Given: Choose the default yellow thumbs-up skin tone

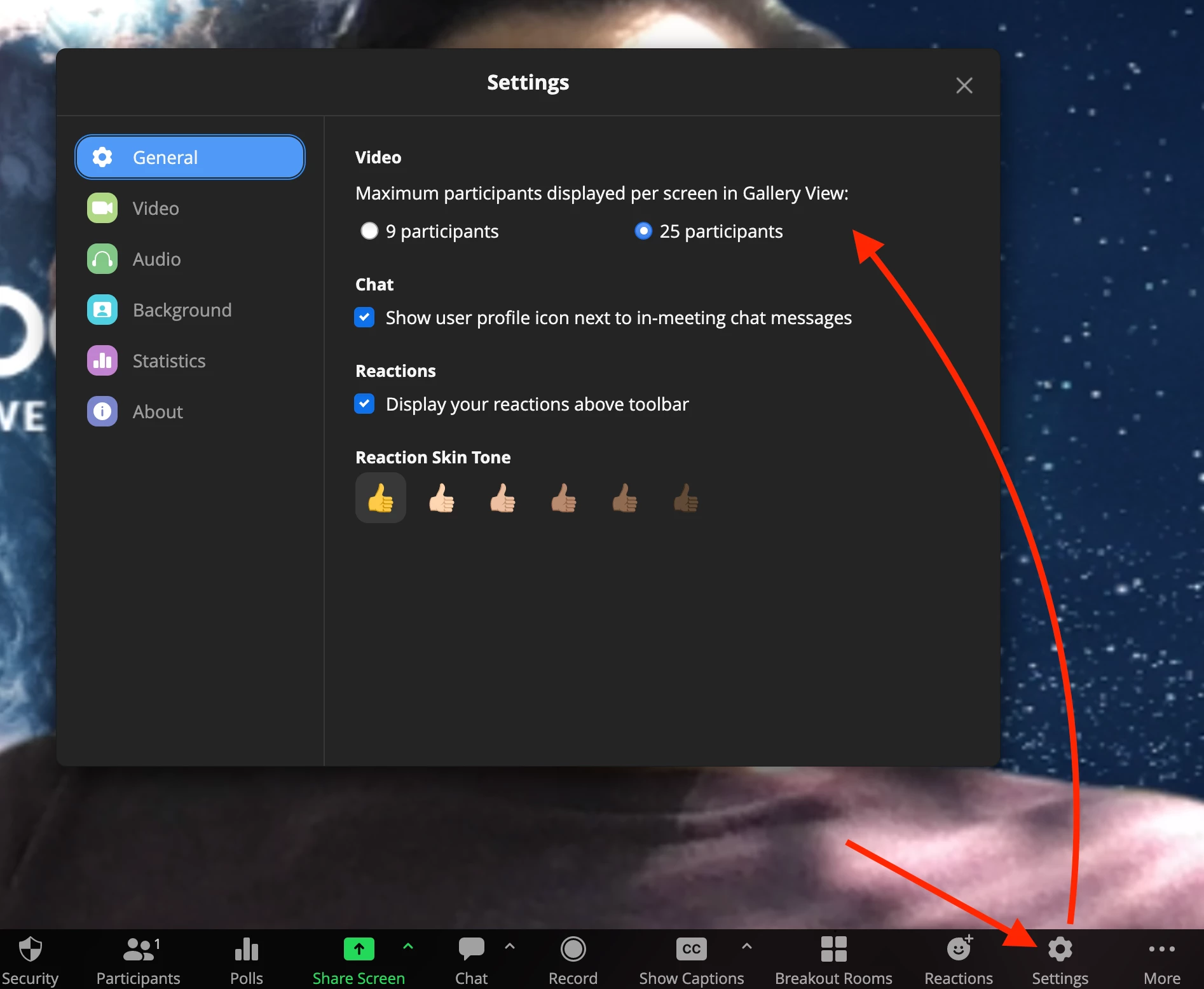Looking at the screenshot, I should click(381, 498).
